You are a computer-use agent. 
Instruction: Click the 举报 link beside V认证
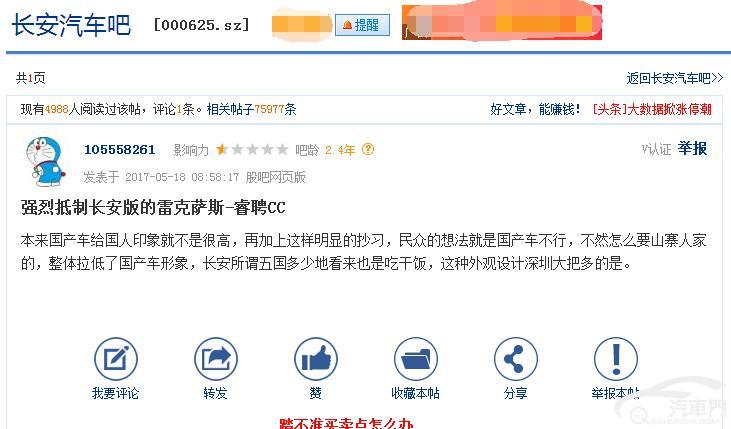click(692, 149)
